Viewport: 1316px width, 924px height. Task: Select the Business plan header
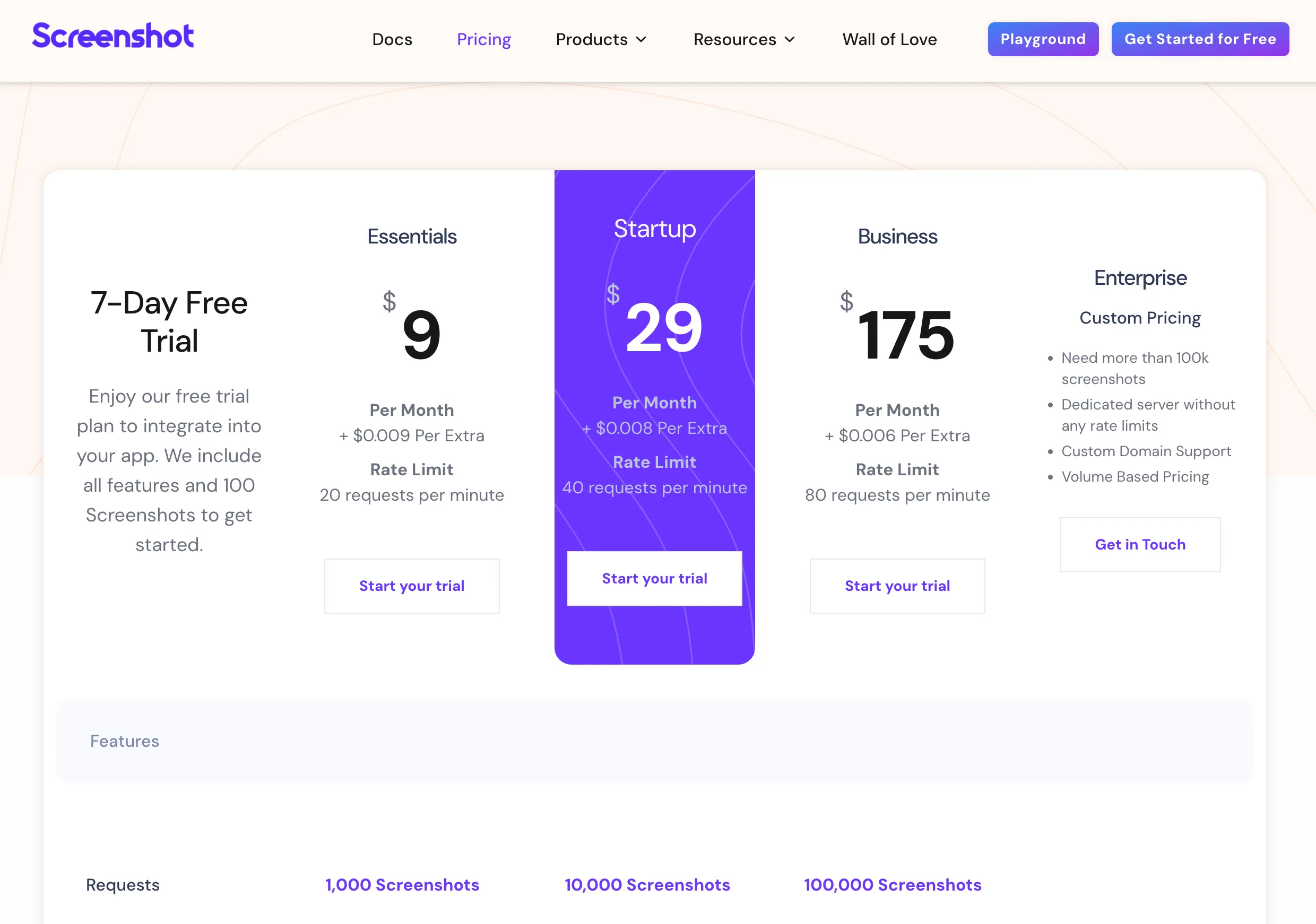point(897,236)
